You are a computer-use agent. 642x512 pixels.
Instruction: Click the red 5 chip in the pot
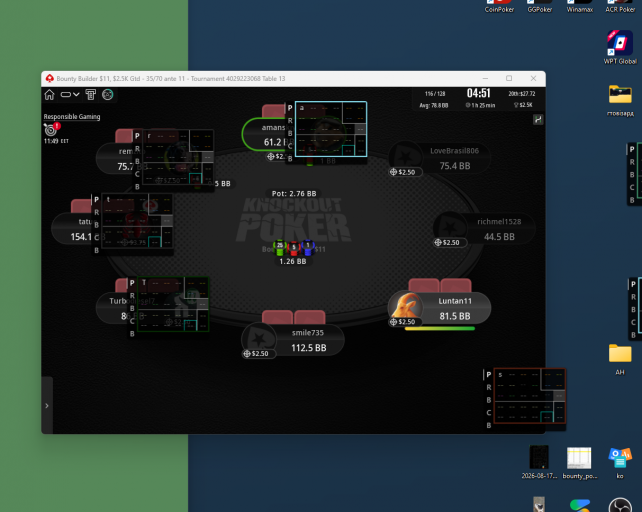tap(294, 247)
